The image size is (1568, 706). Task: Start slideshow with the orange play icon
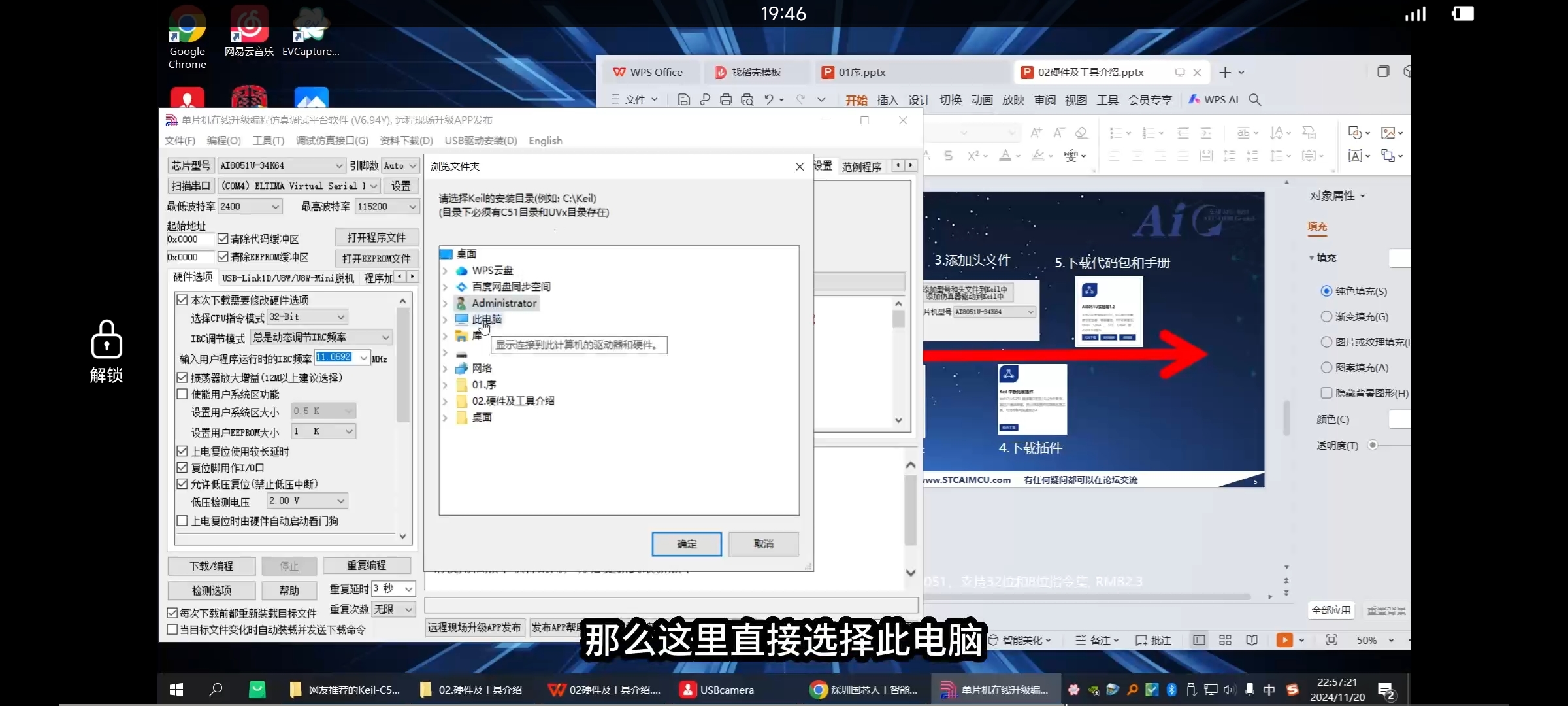click(1284, 640)
